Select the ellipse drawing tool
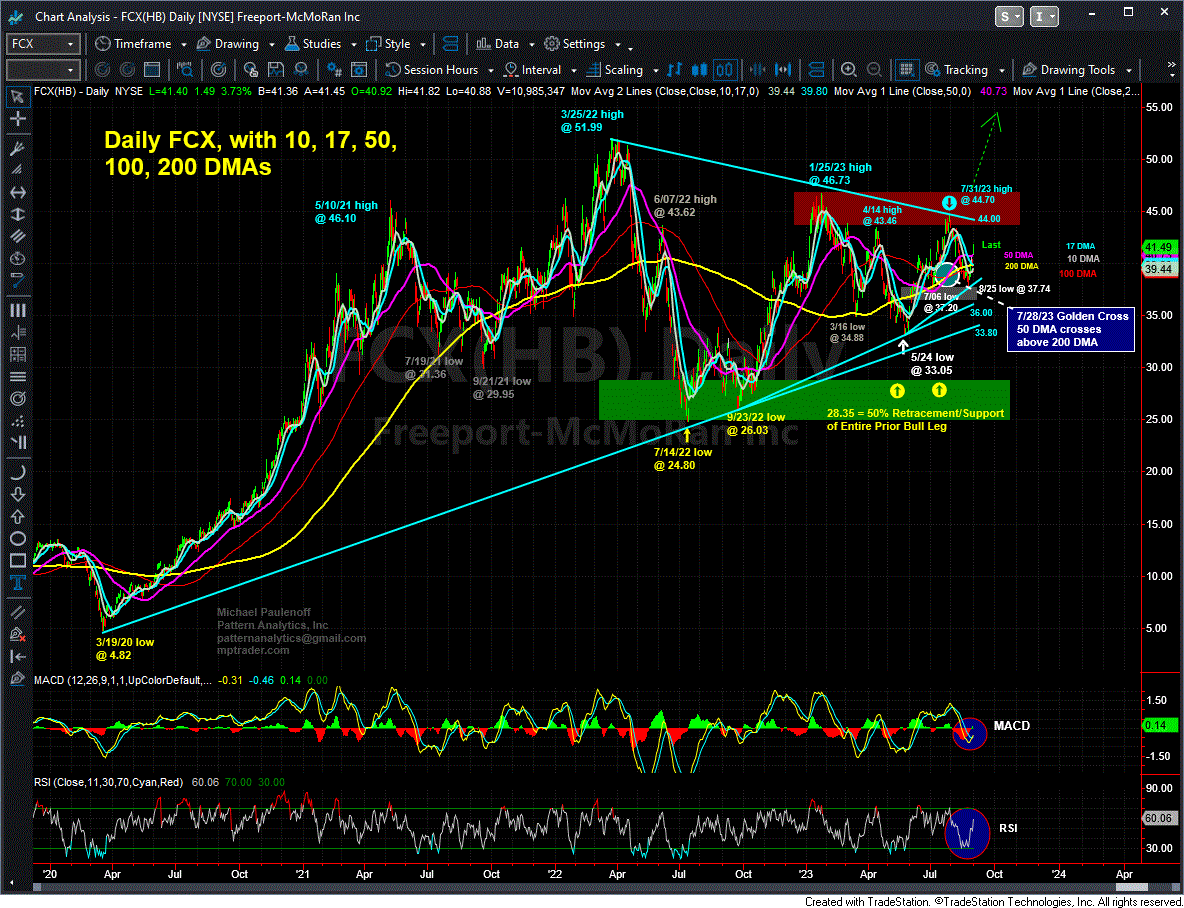The height and width of the screenshot is (908, 1184). (x=18, y=539)
